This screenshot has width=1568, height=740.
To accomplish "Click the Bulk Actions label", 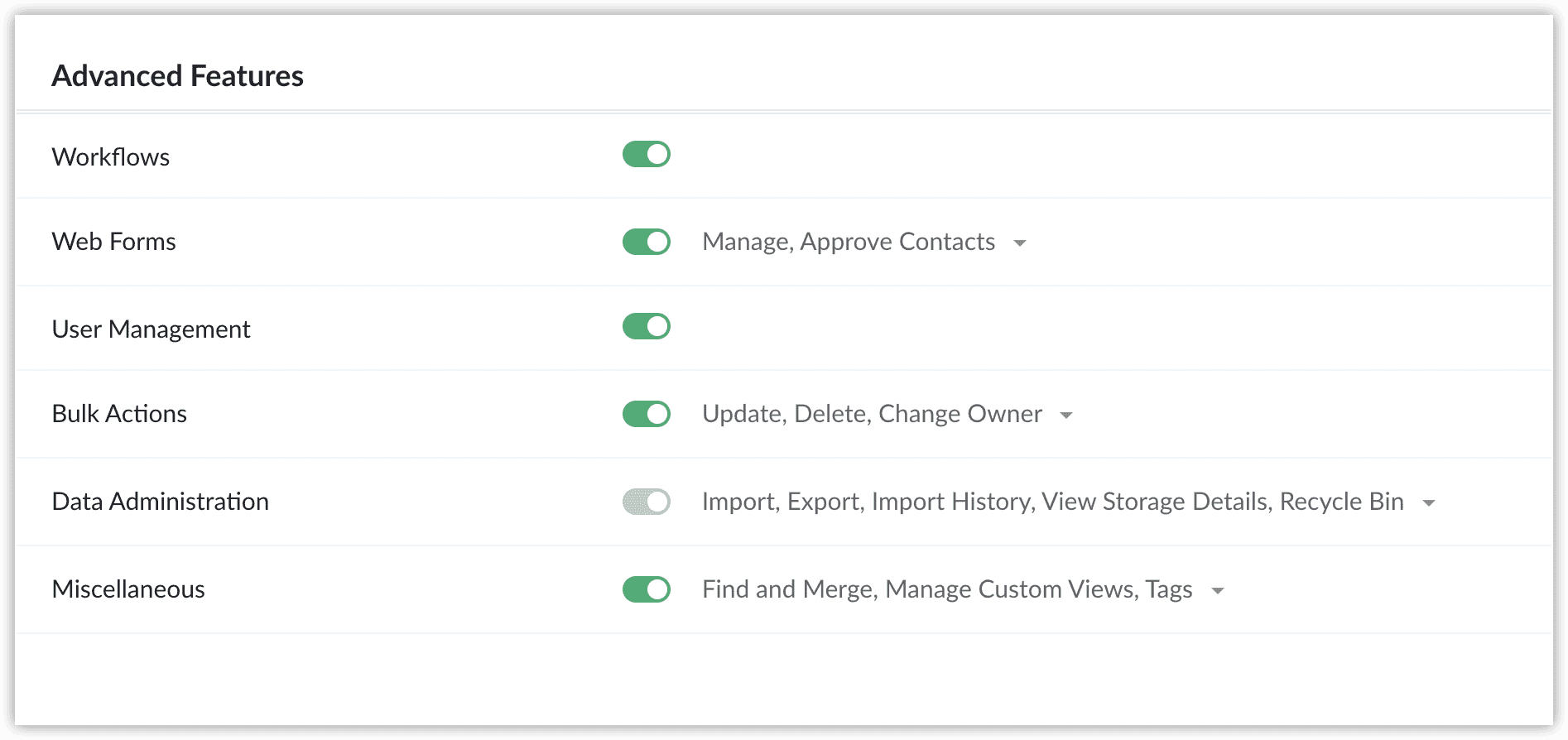I will point(119,414).
